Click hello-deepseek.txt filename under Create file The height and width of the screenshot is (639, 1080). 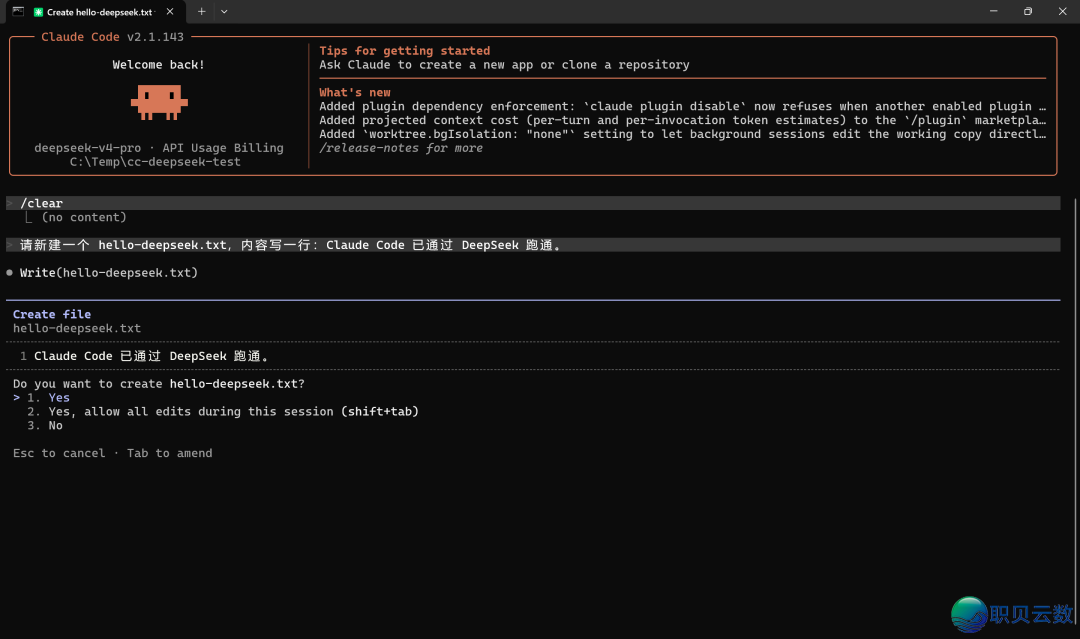[76, 328]
